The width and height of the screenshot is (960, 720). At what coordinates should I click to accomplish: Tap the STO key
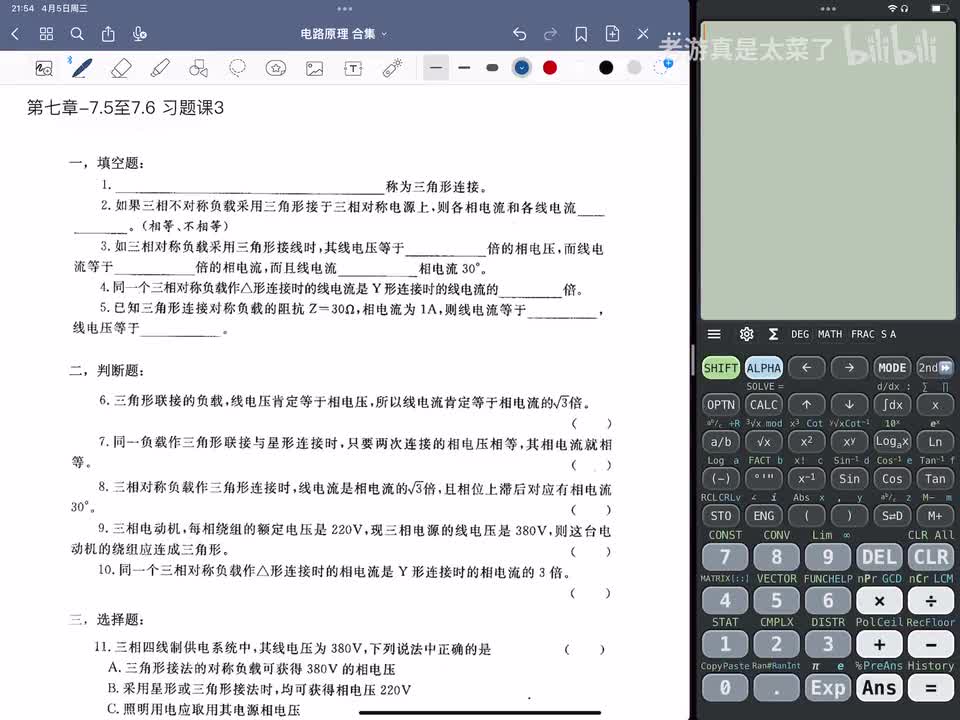point(721,516)
